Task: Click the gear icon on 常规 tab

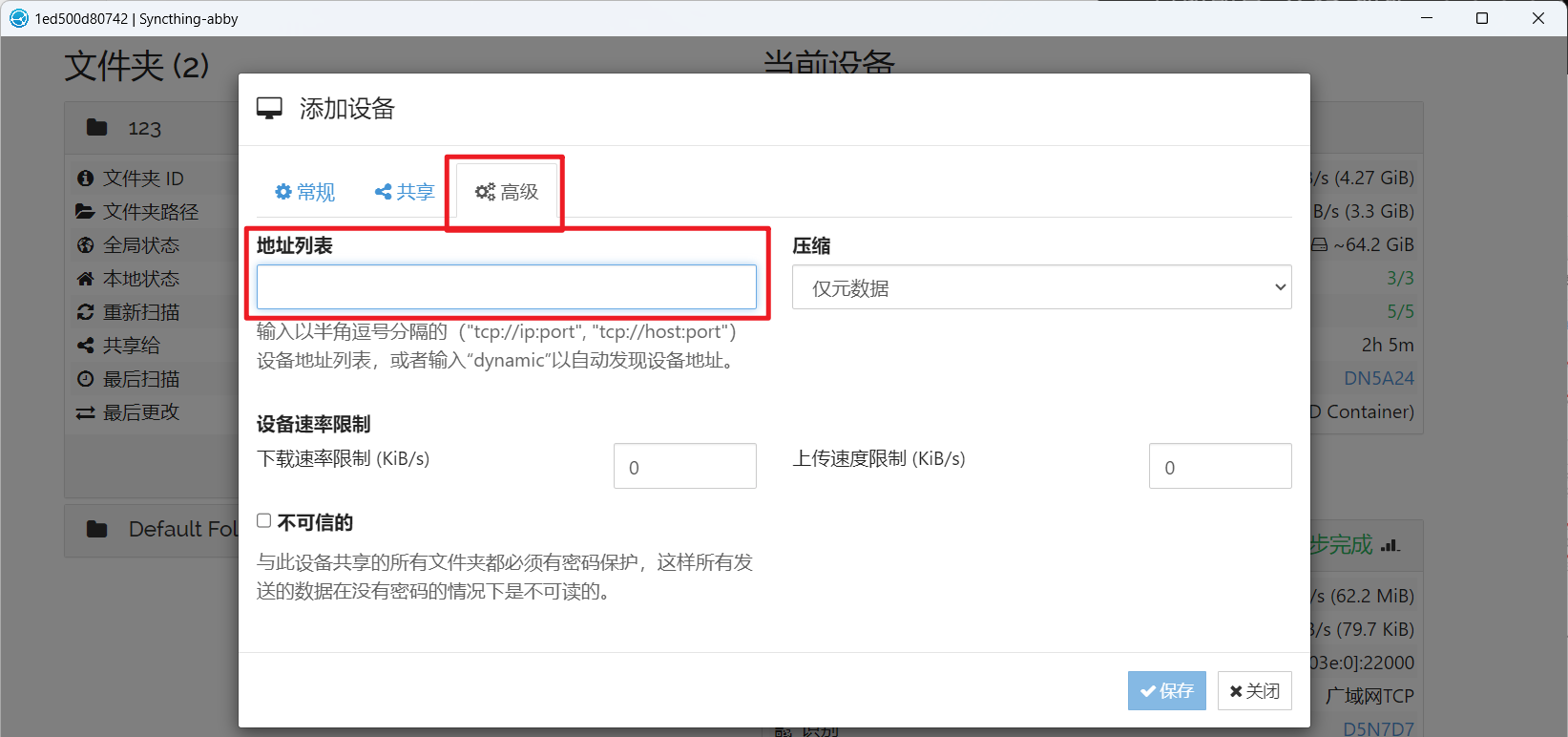Action: (x=283, y=192)
